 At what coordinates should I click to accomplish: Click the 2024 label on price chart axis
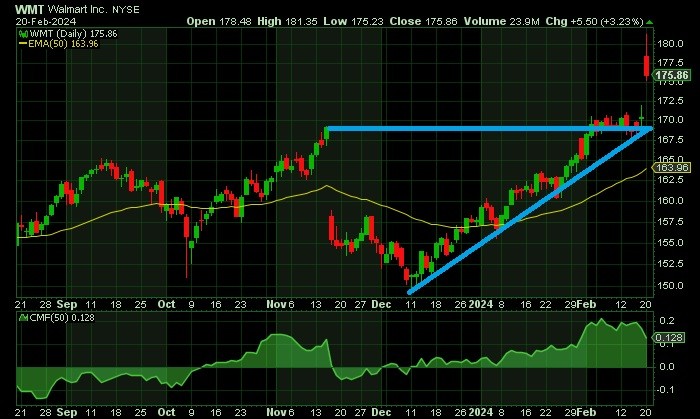pos(480,304)
